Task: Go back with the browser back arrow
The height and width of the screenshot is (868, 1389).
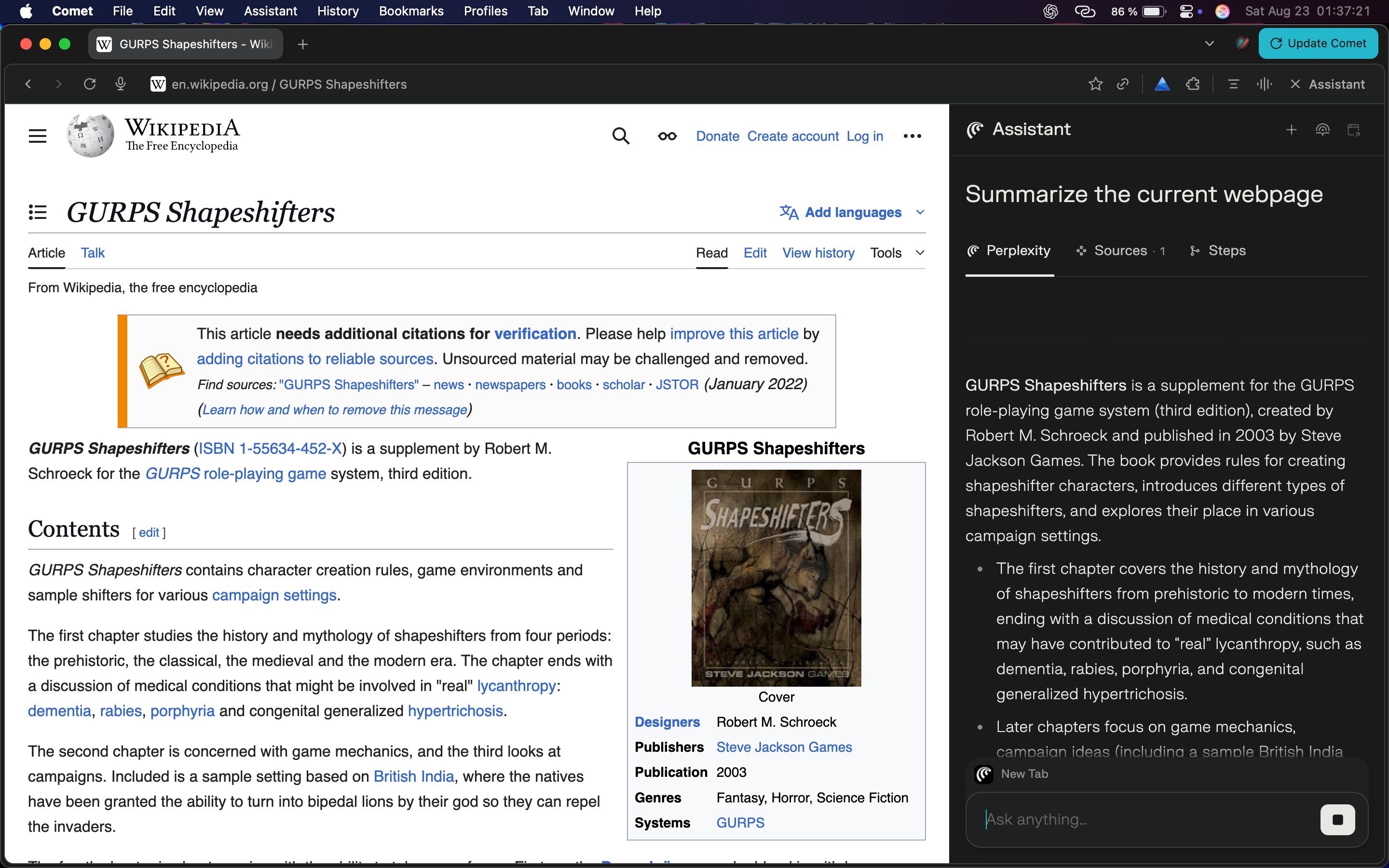Action: [x=28, y=84]
